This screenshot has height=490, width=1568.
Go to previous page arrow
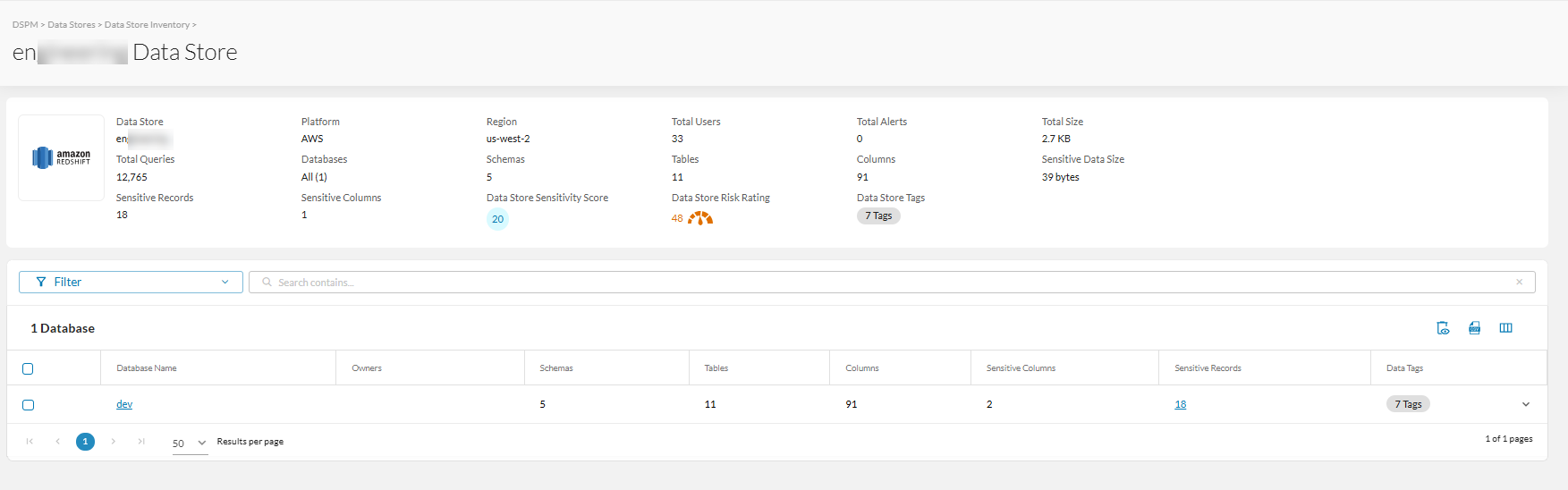click(57, 442)
